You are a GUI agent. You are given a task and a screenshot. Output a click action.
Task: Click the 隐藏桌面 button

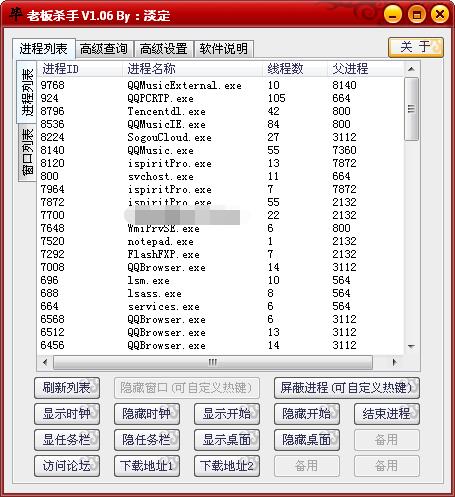pyautogui.click(x=307, y=440)
